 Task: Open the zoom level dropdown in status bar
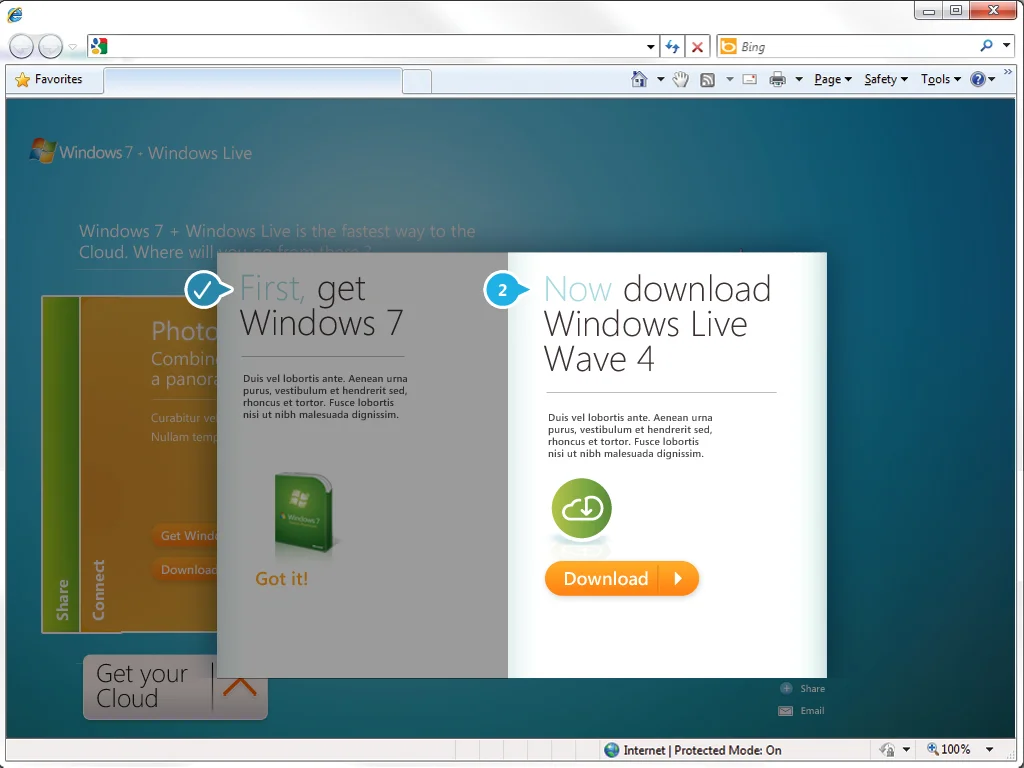991,749
